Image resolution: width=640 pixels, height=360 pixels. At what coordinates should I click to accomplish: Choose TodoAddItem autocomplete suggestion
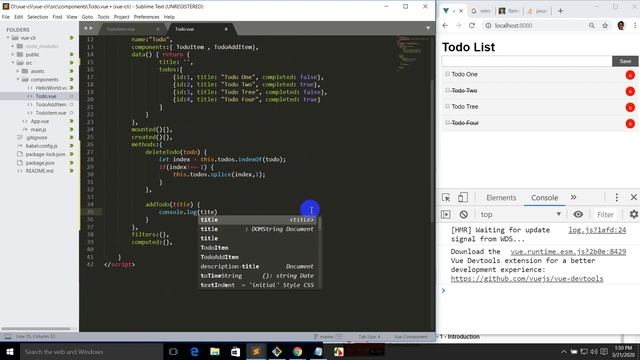[x=258, y=257]
